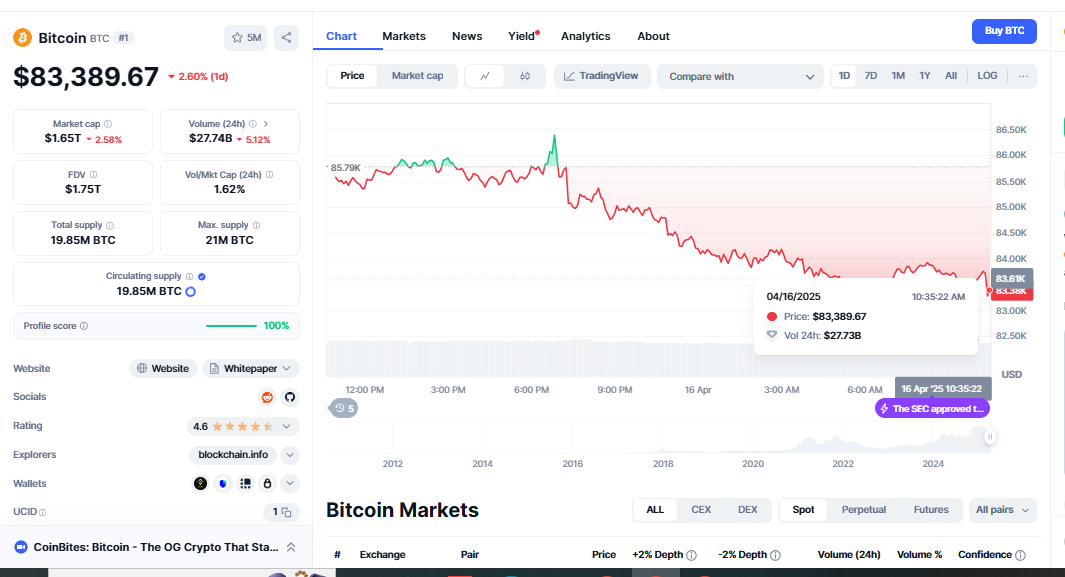Screen dimensions: 1065x577
Task: Set chart range to 1D
Action: (844, 76)
